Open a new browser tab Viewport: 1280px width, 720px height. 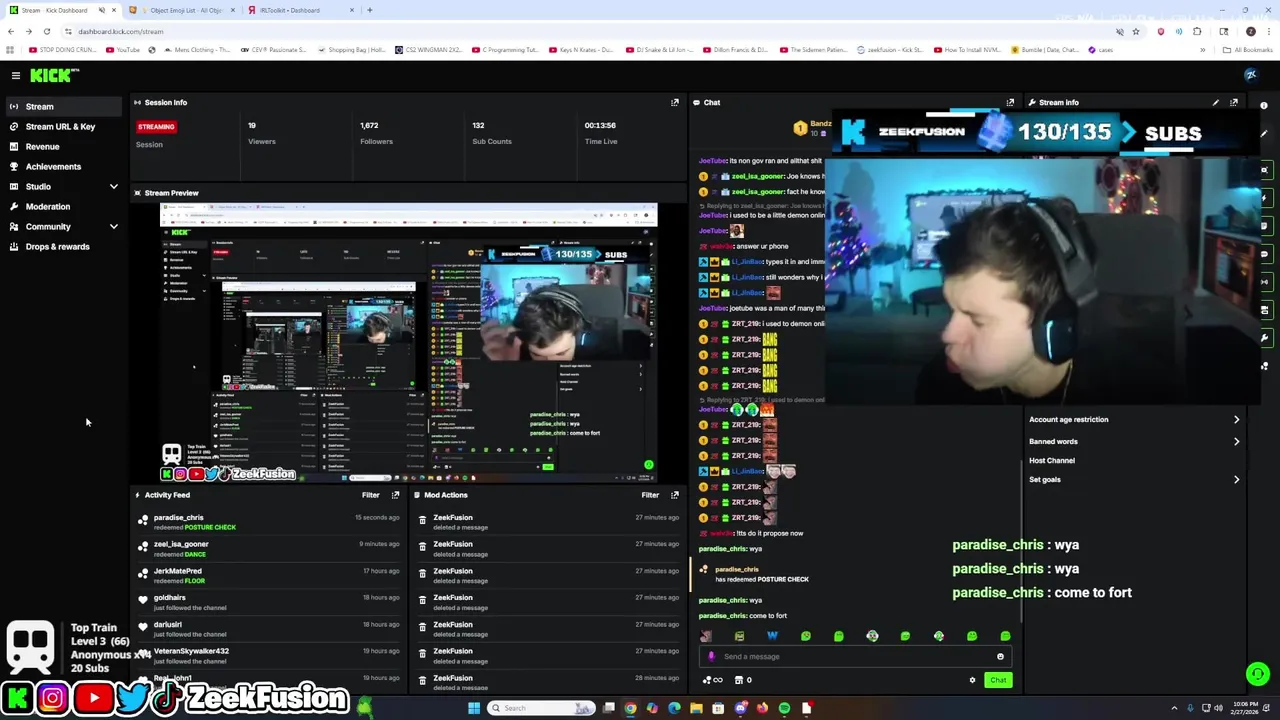pyautogui.click(x=369, y=10)
